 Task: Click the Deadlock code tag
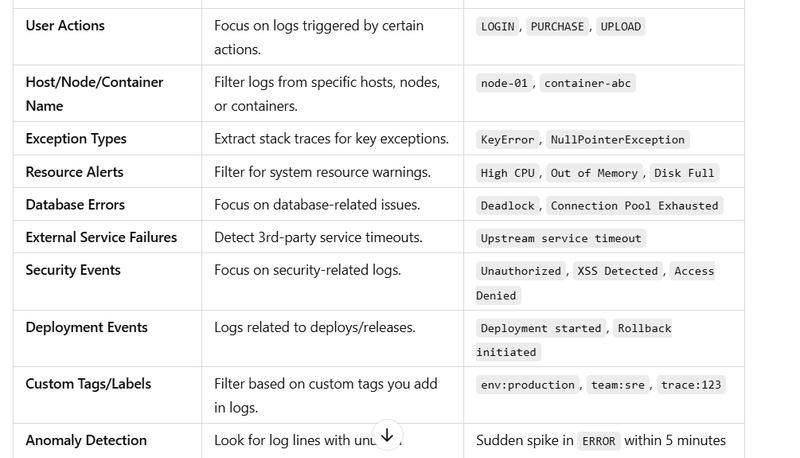(x=507, y=206)
